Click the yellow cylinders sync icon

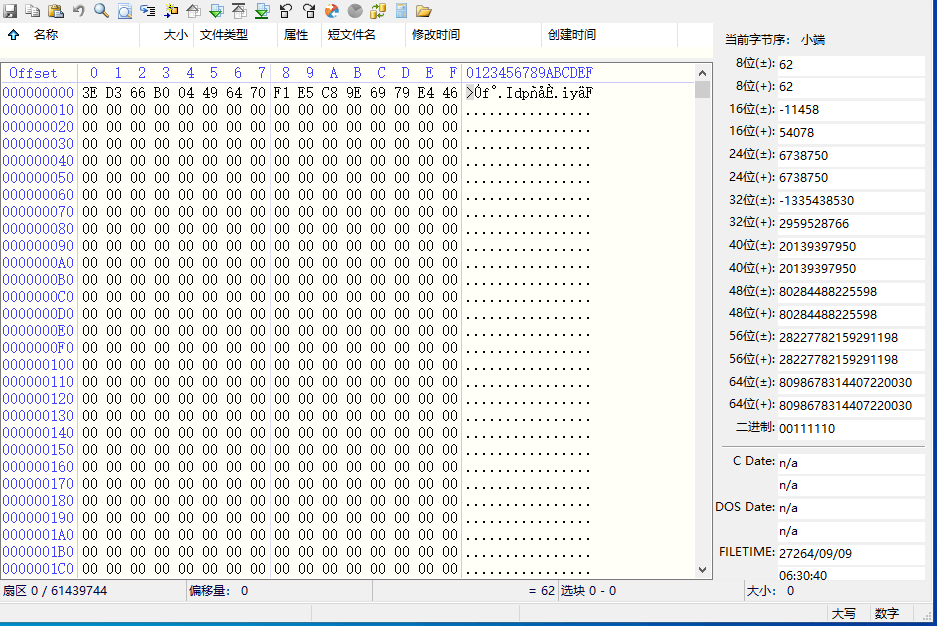coord(378,11)
